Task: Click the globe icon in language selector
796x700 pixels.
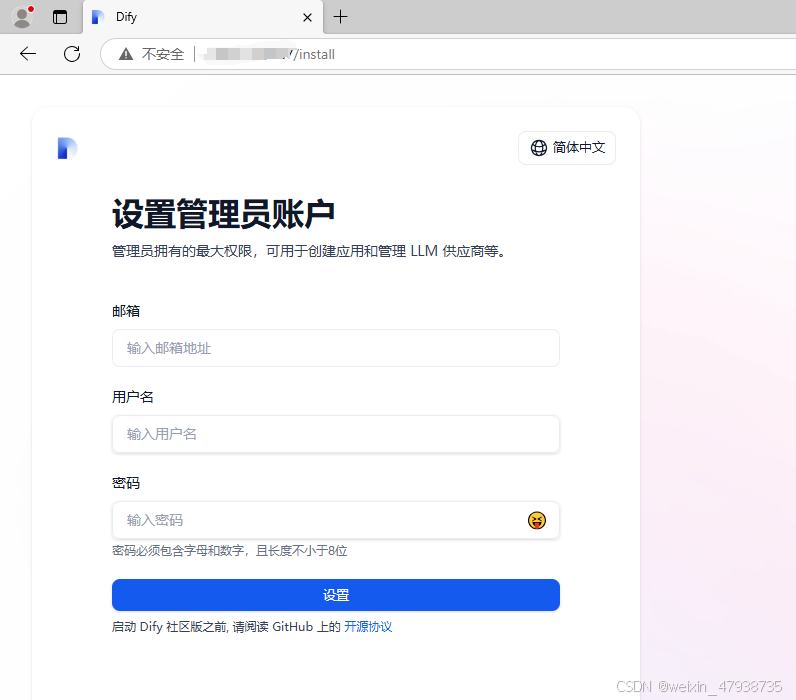Action: click(539, 148)
